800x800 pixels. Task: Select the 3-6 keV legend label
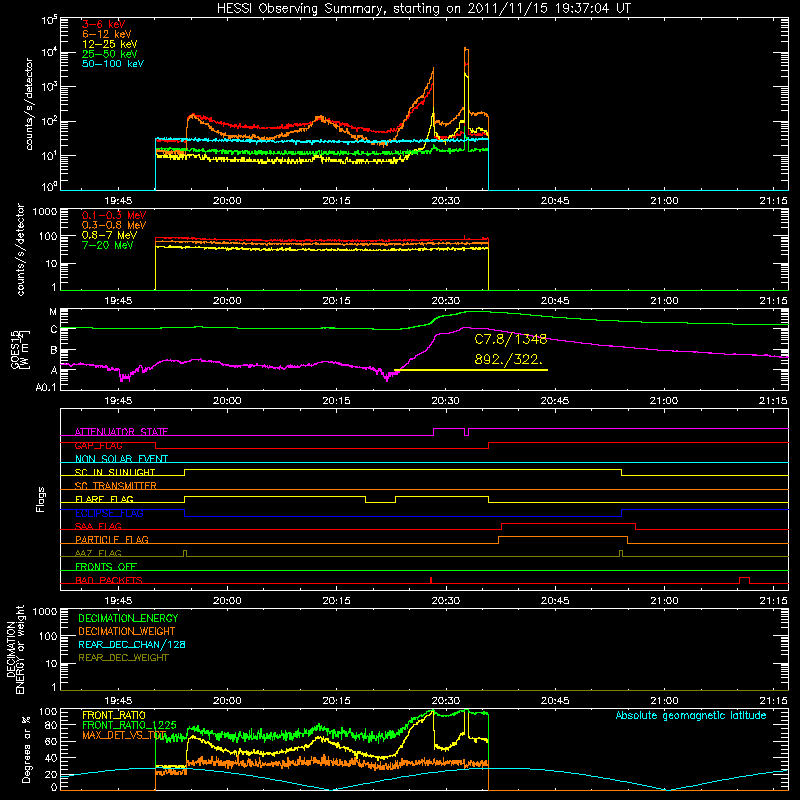tap(104, 24)
